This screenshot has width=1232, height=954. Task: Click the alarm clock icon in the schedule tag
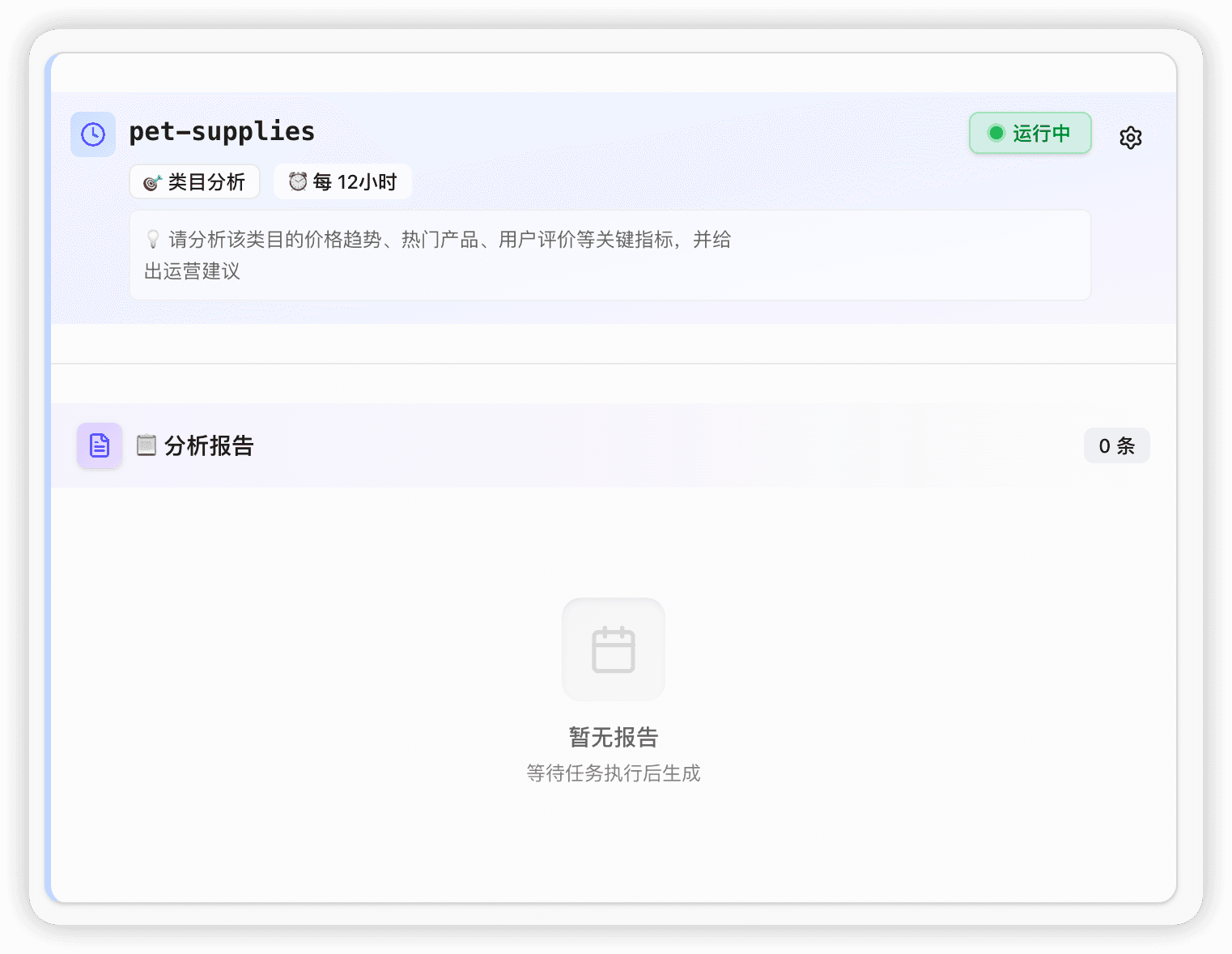click(x=296, y=181)
